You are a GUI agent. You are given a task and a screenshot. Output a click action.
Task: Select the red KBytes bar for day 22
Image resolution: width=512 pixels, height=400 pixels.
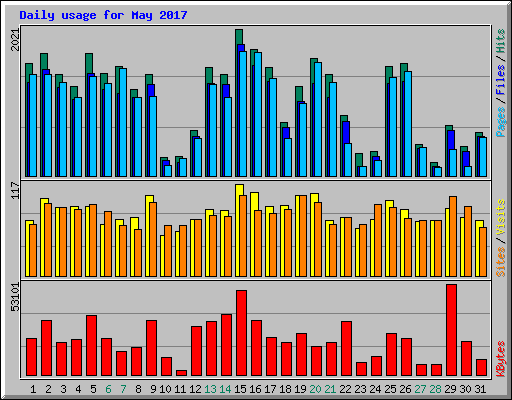pyautogui.click(x=346, y=349)
